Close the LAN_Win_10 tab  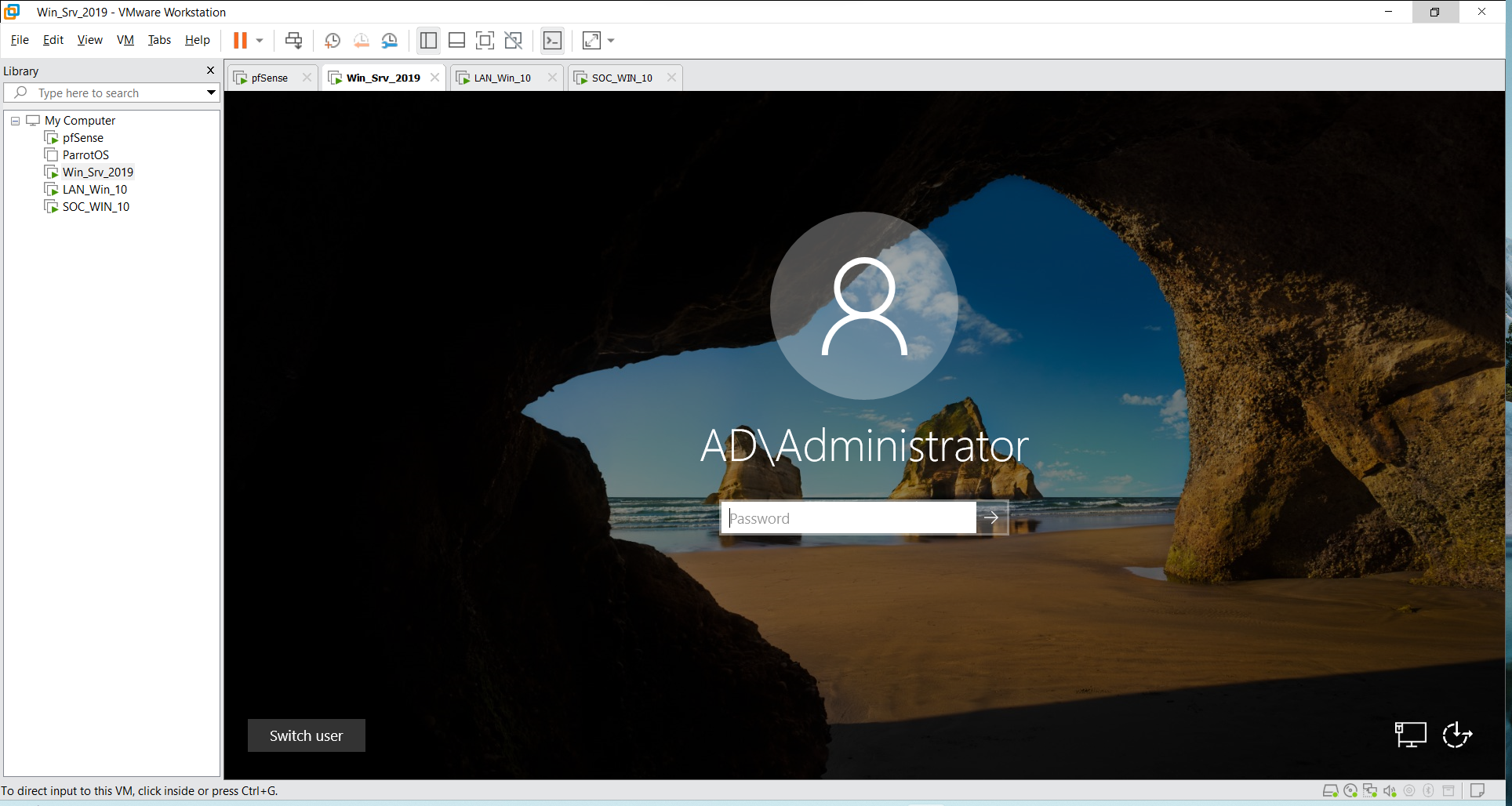coord(552,77)
